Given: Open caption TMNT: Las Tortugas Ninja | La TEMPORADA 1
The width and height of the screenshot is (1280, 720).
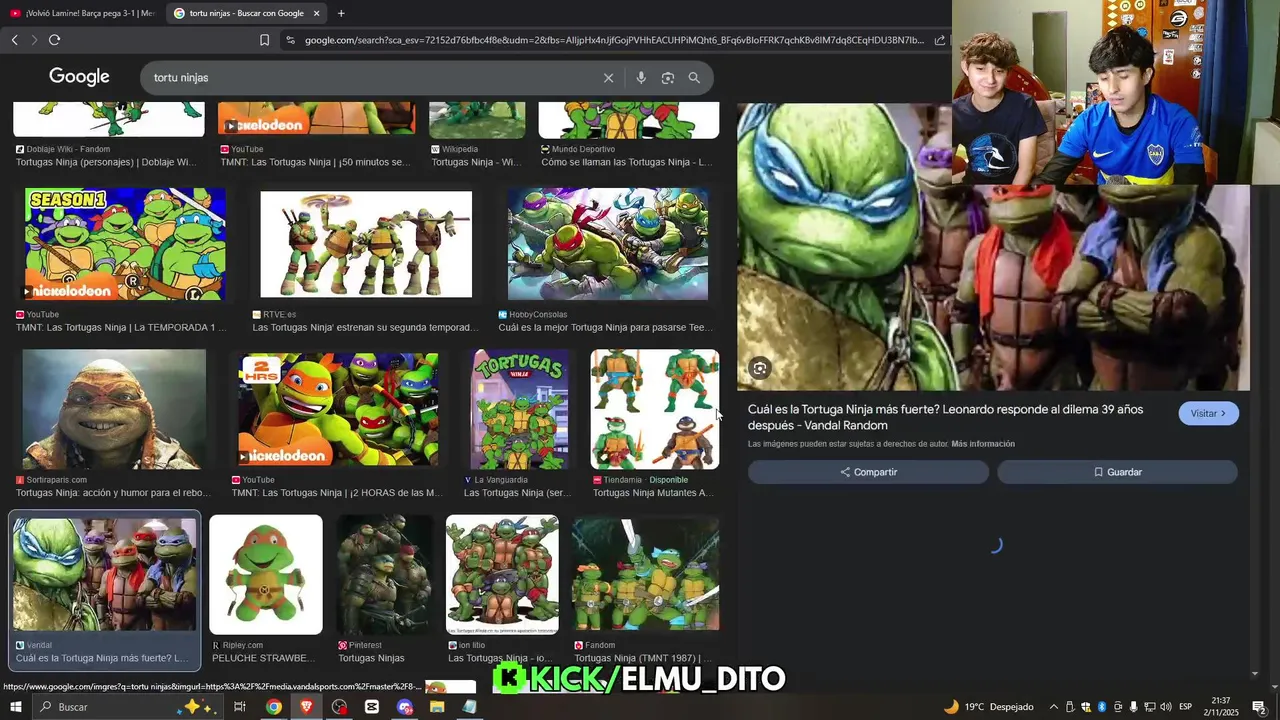Looking at the screenshot, I should tap(121, 327).
